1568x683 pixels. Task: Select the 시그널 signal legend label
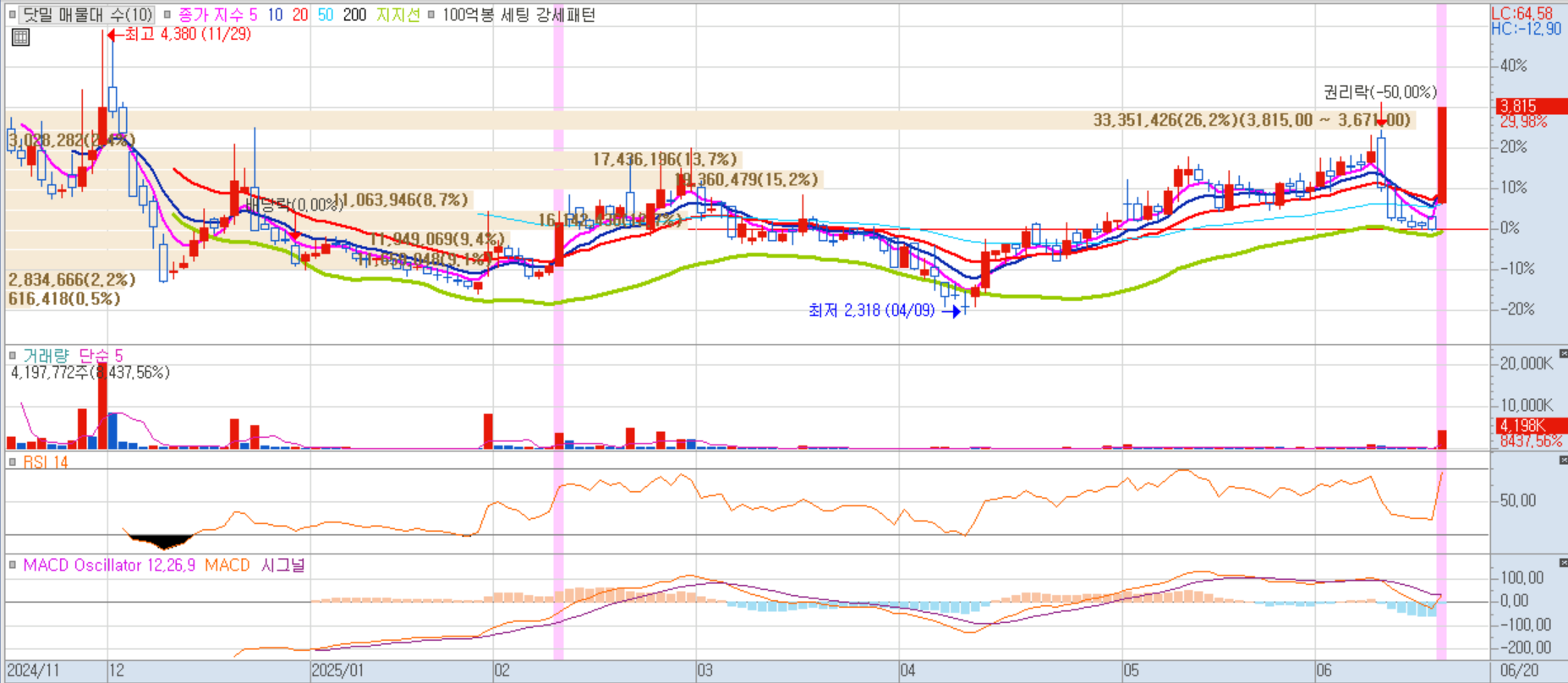pos(282,565)
